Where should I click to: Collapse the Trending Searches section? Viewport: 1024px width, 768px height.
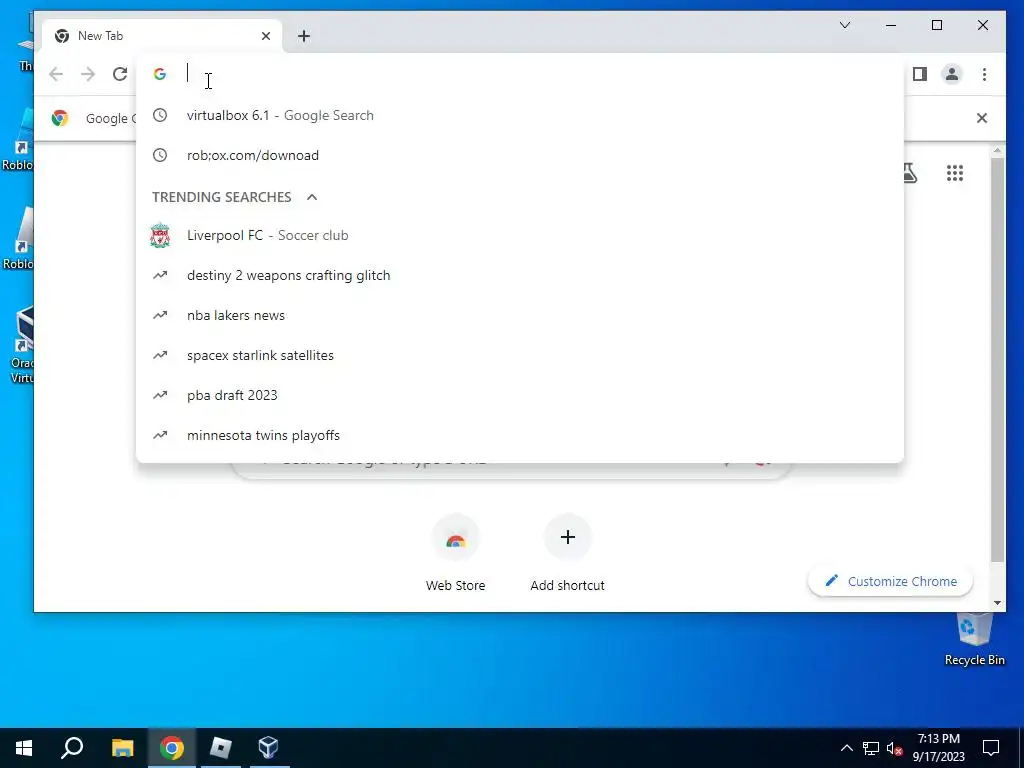(x=312, y=197)
